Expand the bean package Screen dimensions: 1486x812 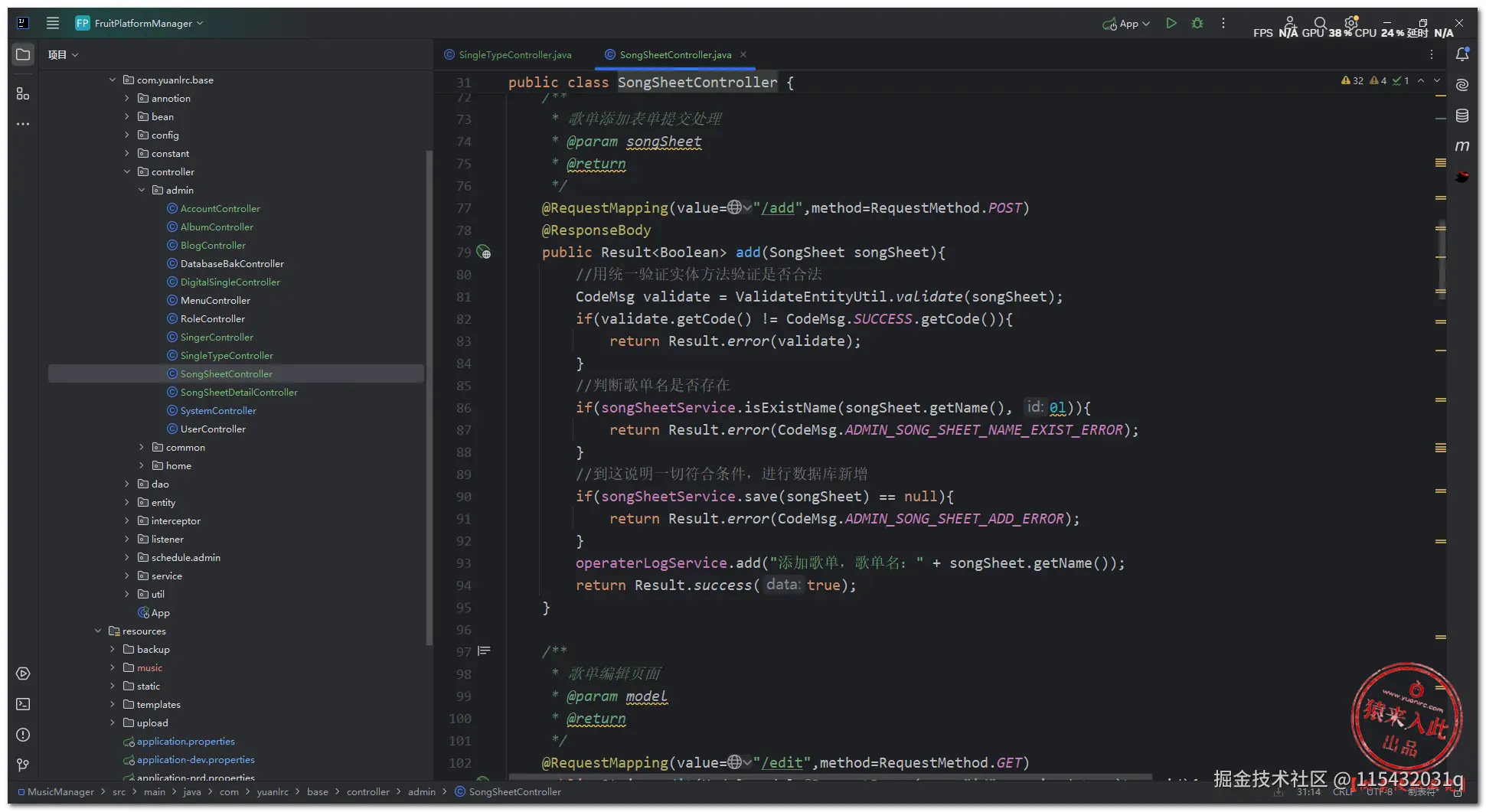pyautogui.click(x=127, y=116)
